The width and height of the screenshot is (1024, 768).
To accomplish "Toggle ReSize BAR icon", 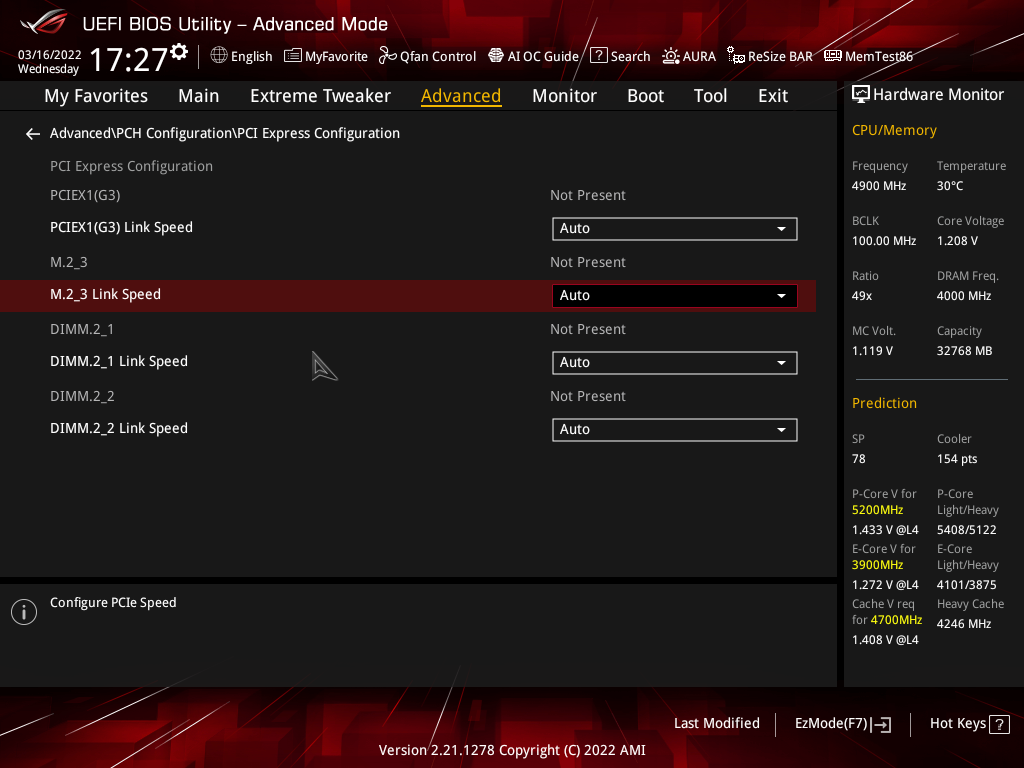I will (x=736, y=56).
